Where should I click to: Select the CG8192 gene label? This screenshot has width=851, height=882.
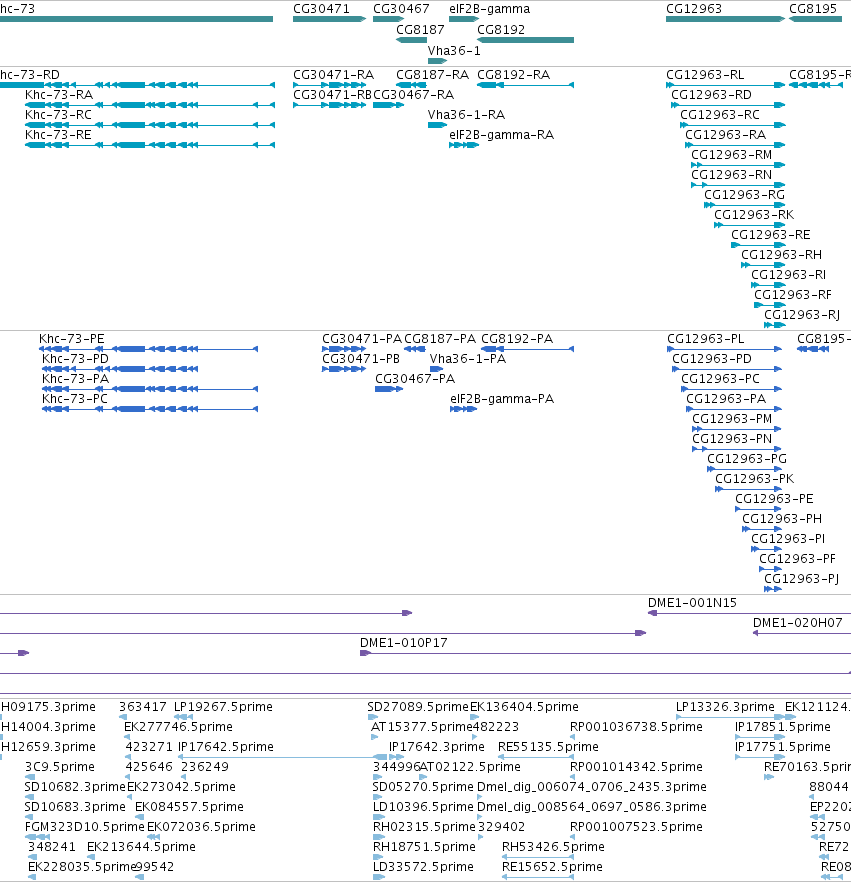[x=501, y=30]
